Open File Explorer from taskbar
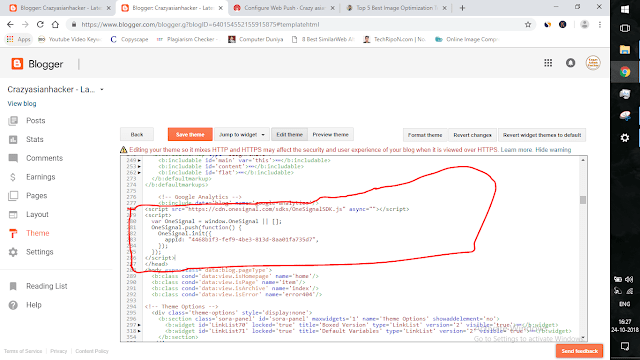640x360 pixels. point(625,50)
